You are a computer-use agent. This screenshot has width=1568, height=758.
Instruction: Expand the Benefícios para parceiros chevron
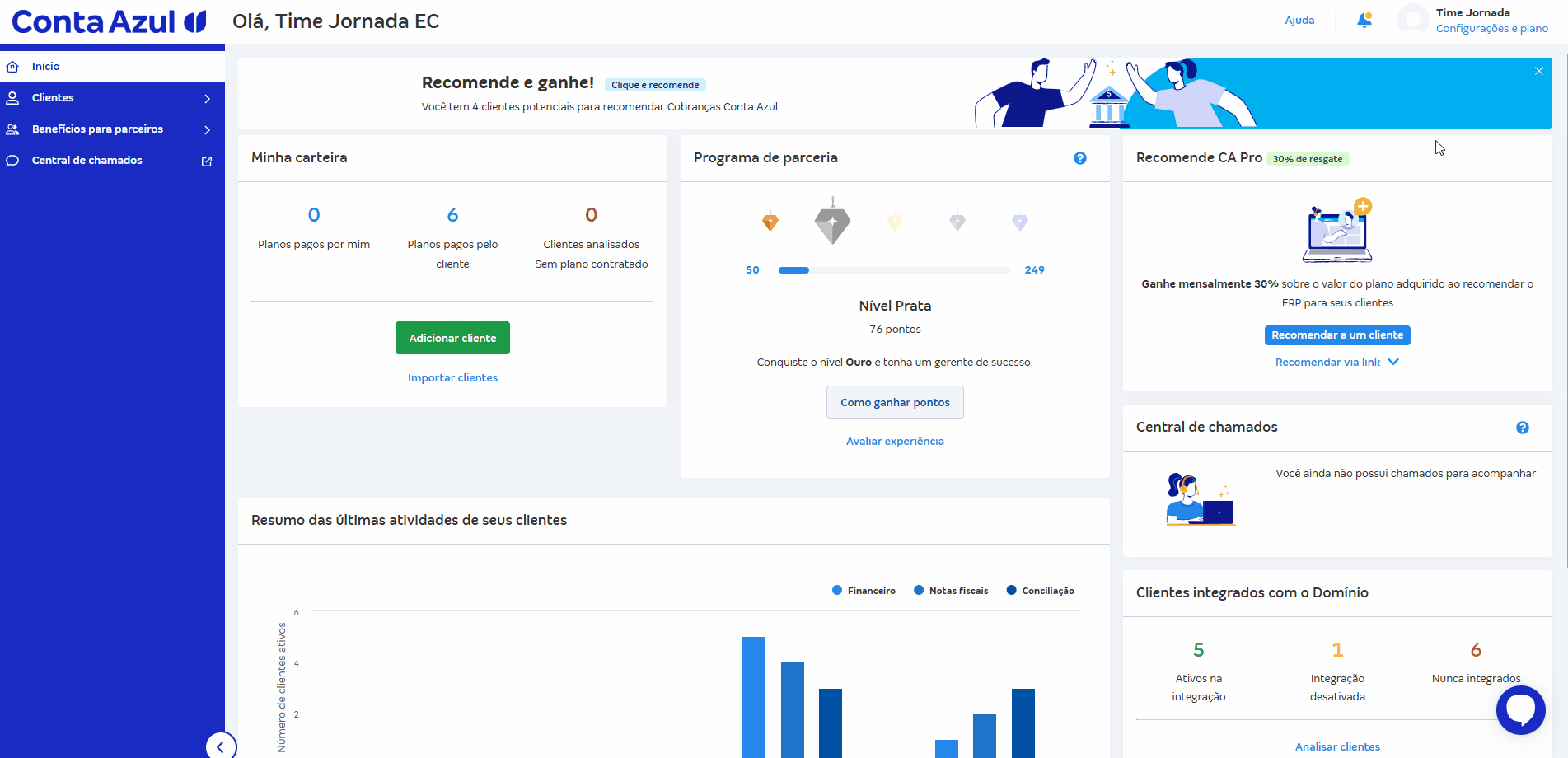click(208, 130)
